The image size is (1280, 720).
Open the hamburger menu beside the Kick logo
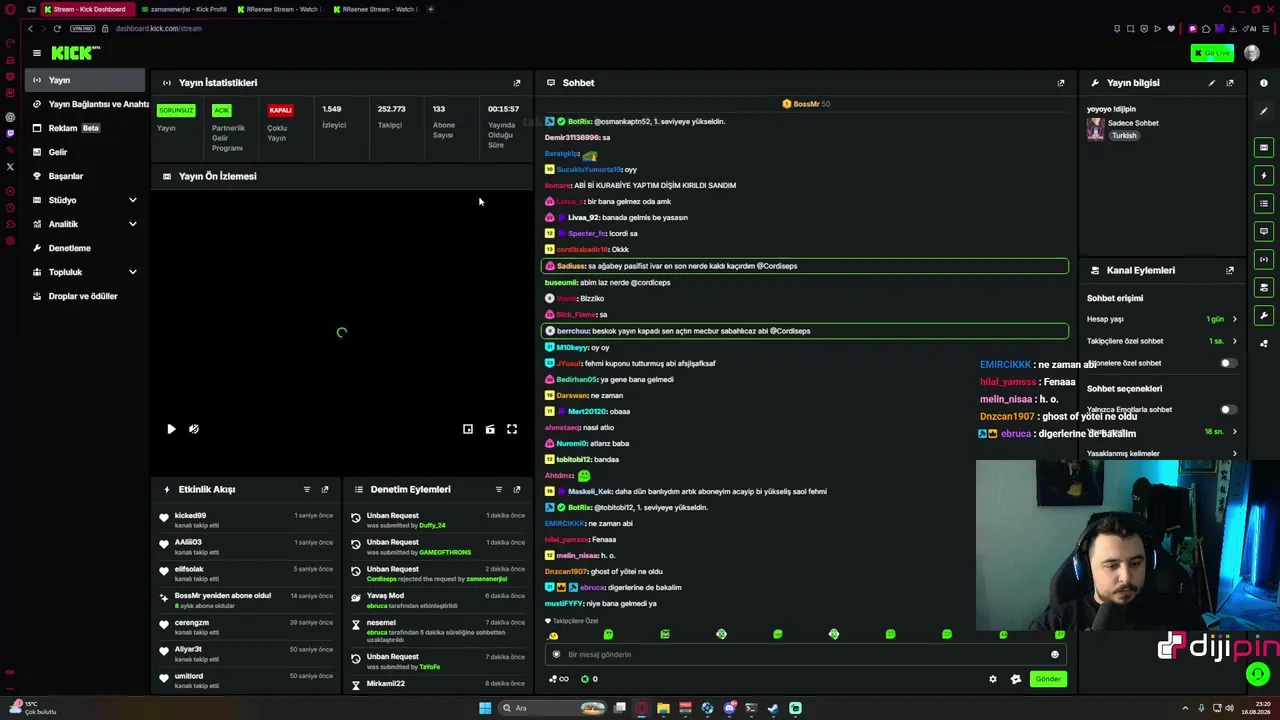(x=37, y=53)
